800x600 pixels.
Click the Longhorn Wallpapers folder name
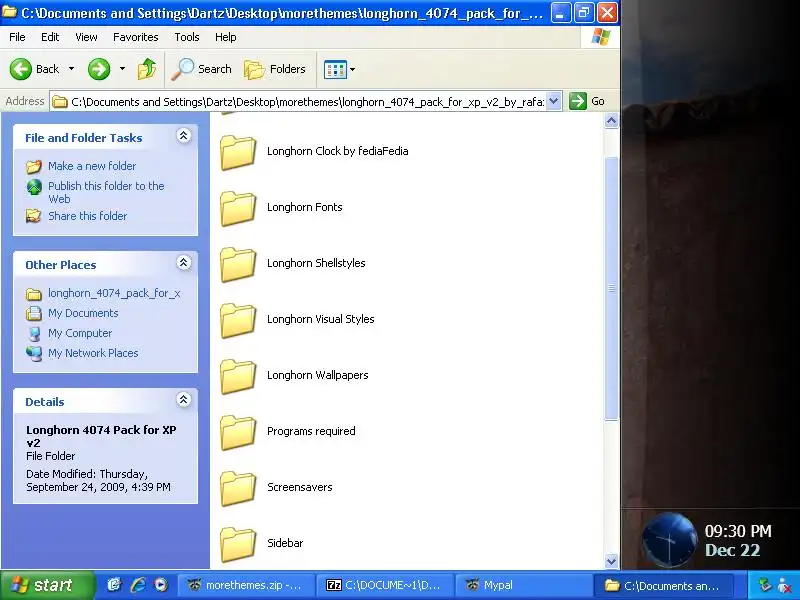[x=318, y=375]
